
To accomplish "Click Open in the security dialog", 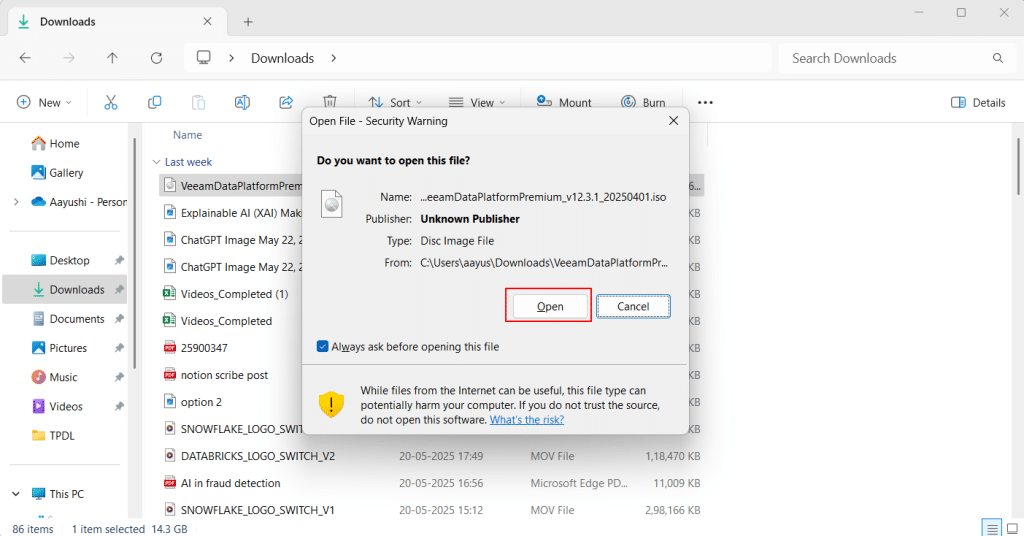I will point(550,306).
